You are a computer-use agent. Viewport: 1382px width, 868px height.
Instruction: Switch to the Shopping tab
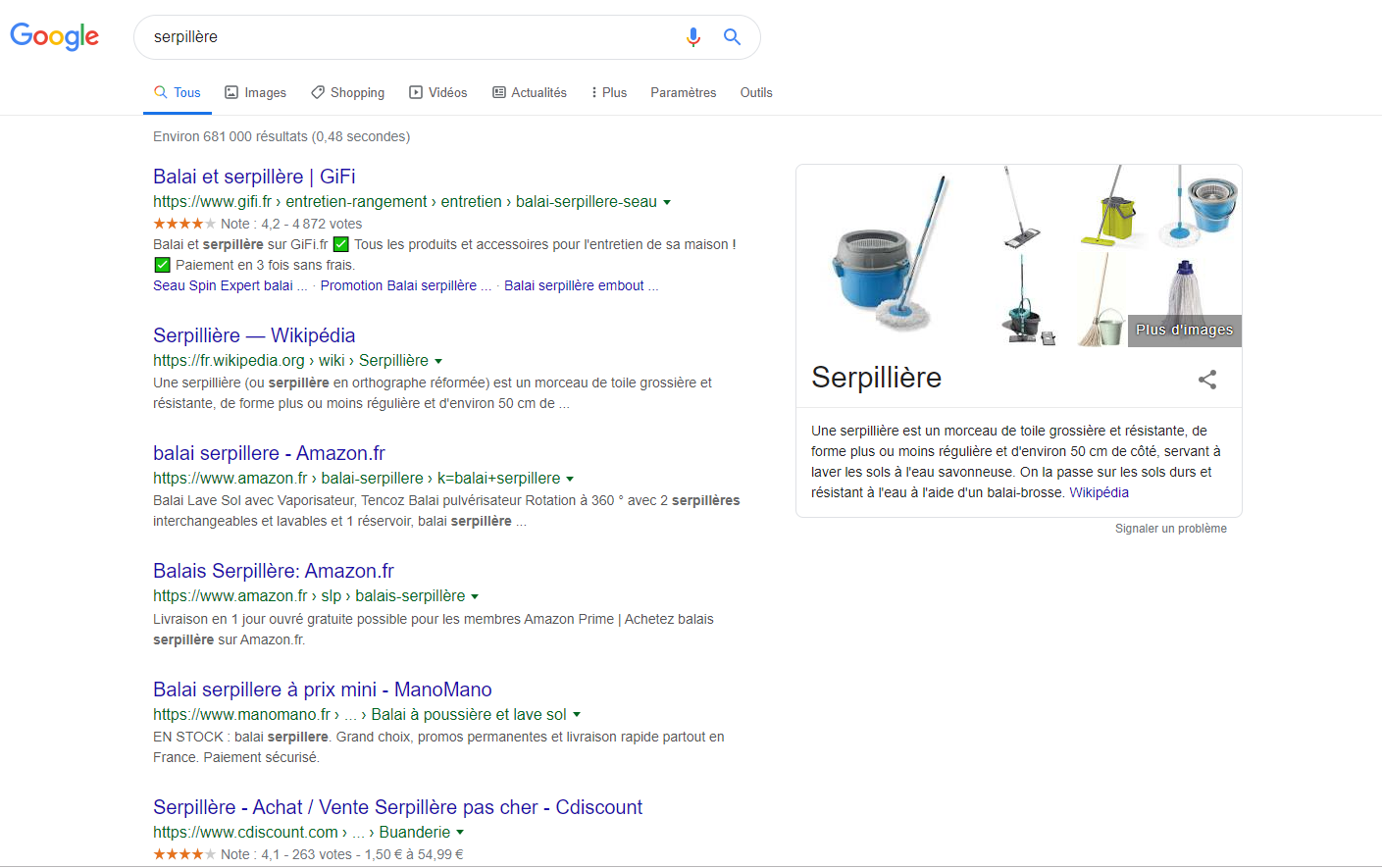point(348,92)
